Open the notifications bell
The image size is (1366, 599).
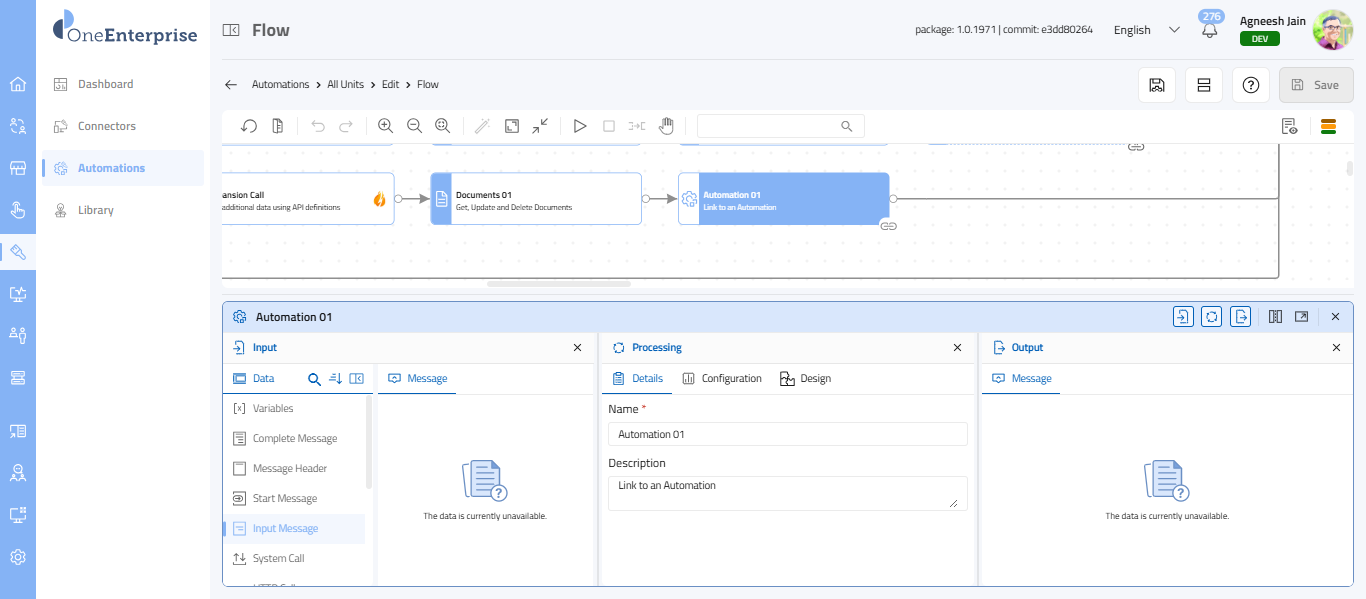click(x=1210, y=30)
